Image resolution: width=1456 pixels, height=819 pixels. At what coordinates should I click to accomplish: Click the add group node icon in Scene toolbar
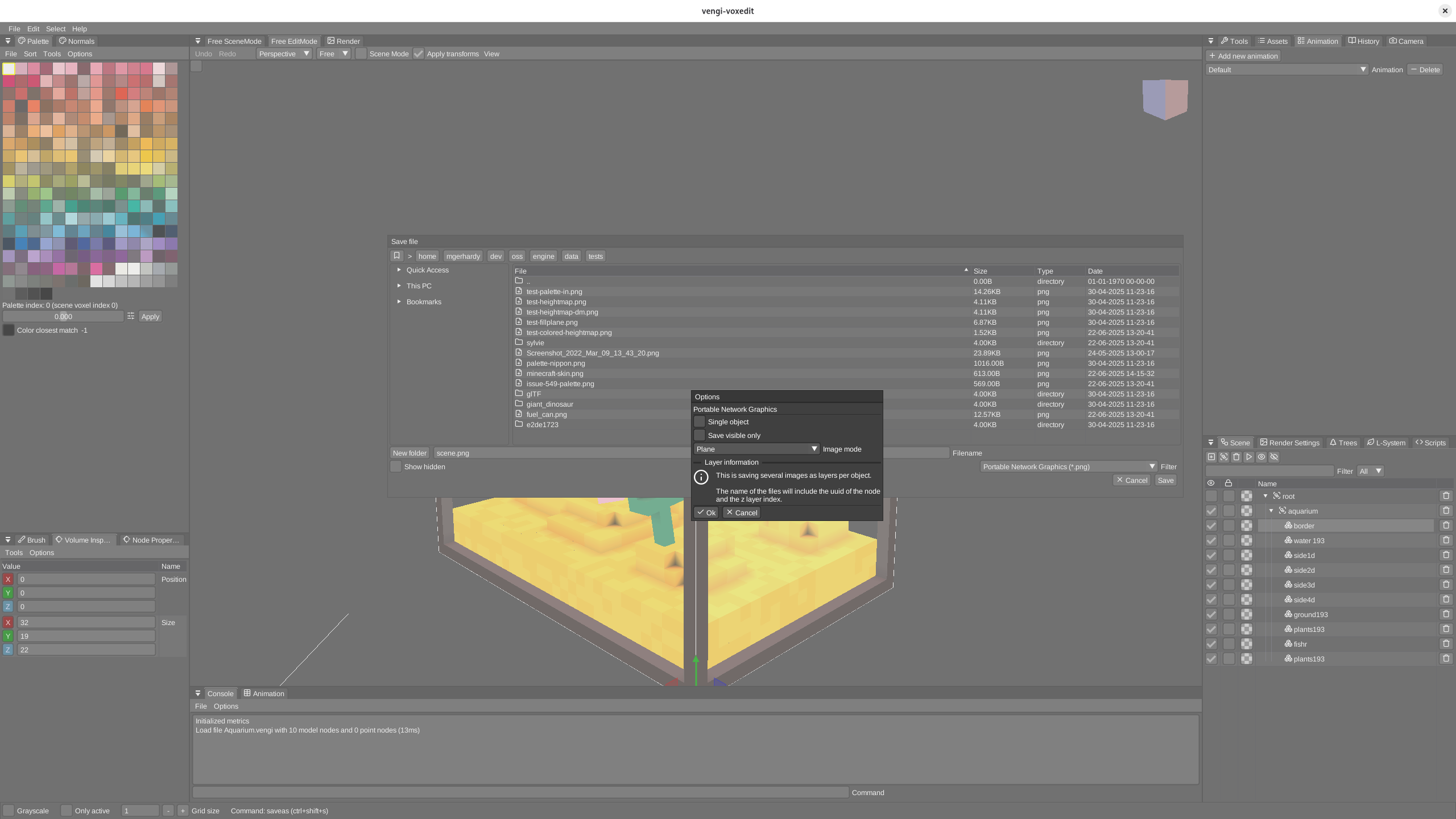1224,457
